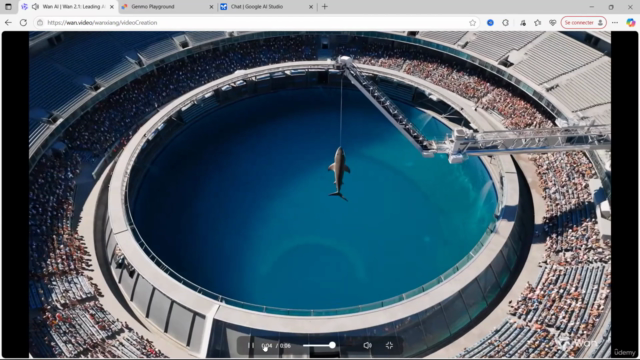Close the Google AI Studio tab

[311, 7]
